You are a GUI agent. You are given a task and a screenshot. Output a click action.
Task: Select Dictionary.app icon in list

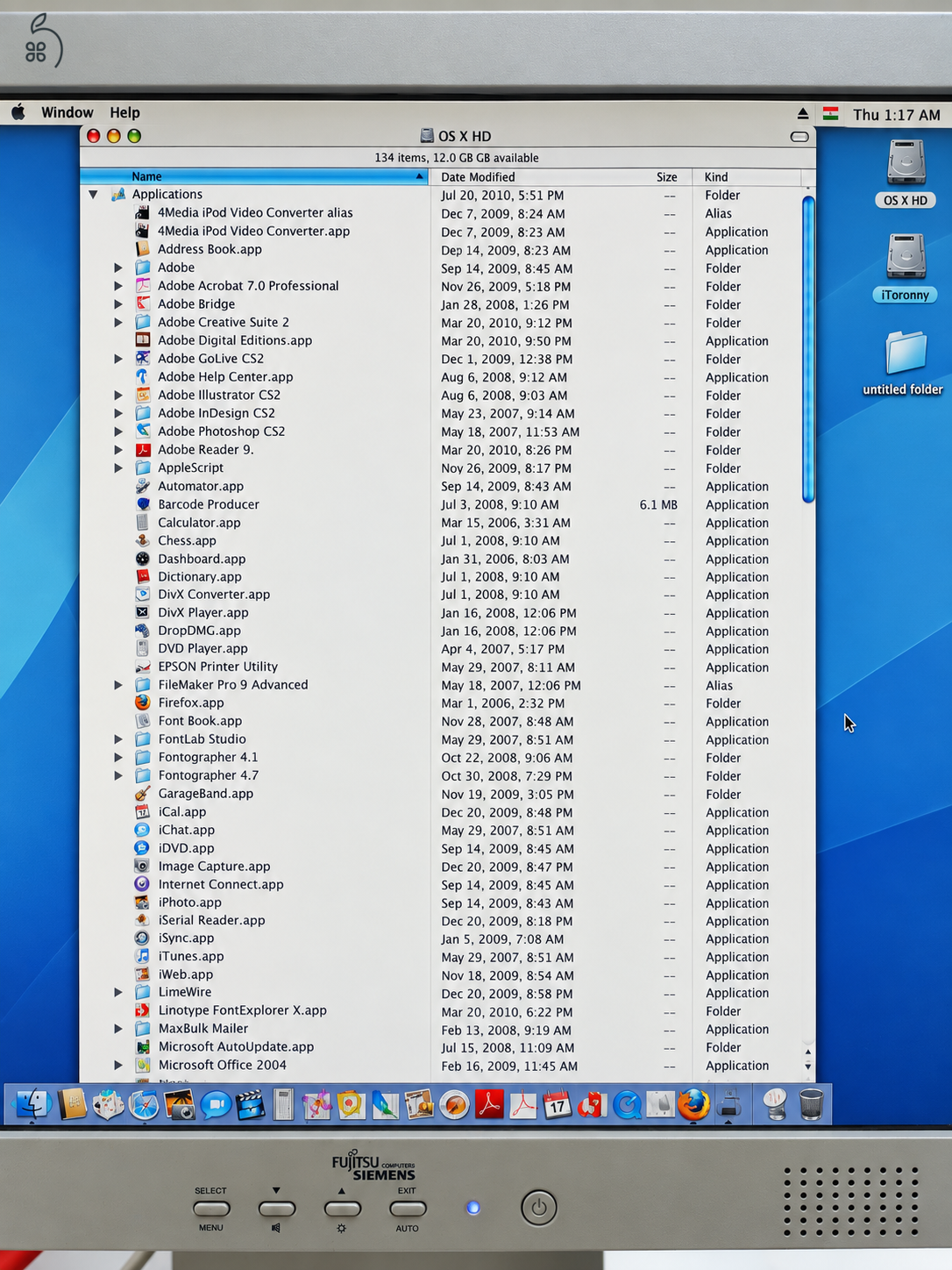coord(142,576)
